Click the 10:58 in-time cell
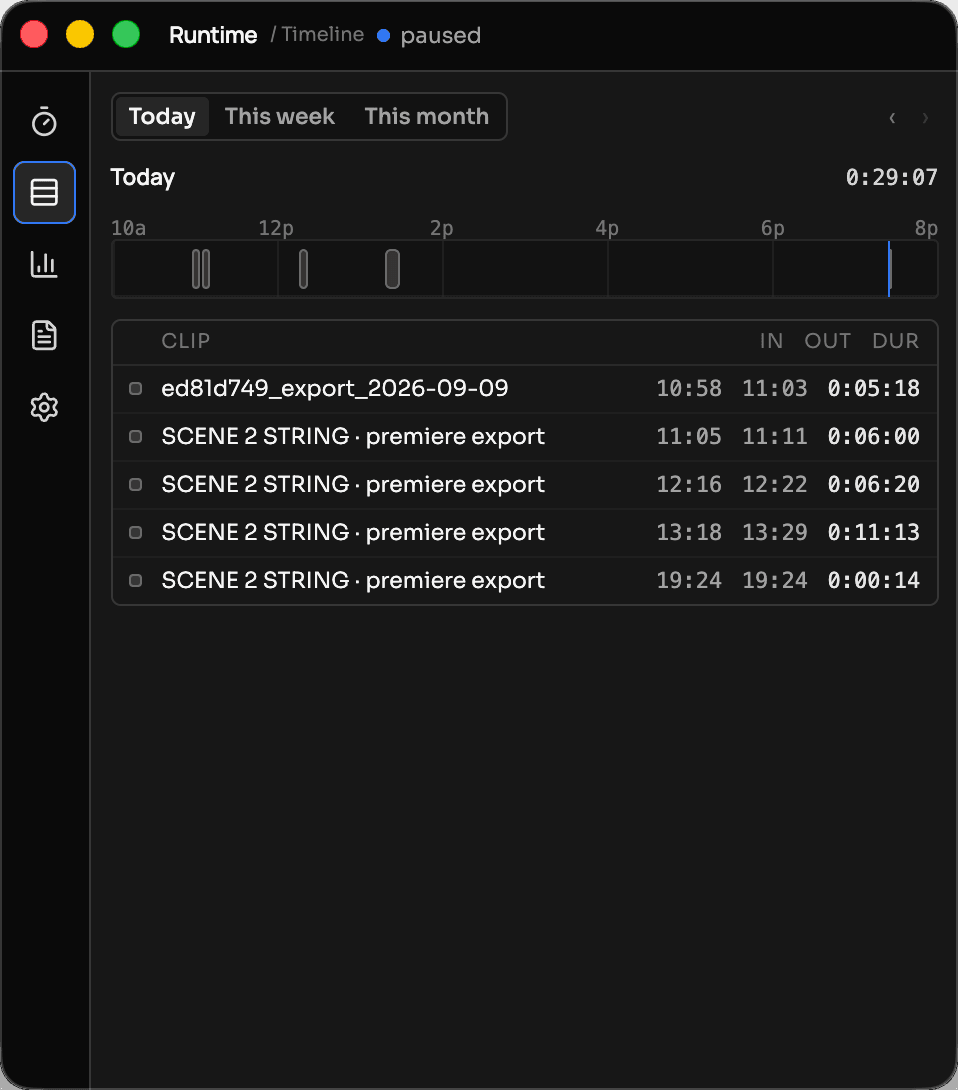The width and height of the screenshot is (958, 1090). (x=689, y=389)
